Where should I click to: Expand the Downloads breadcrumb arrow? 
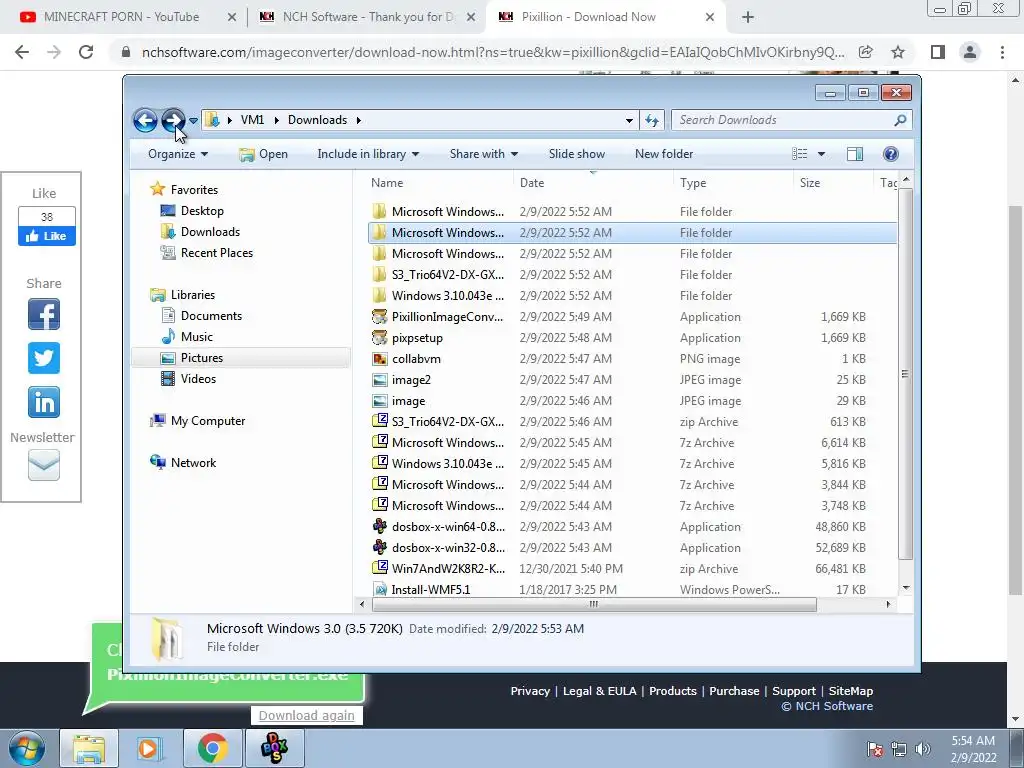[359, 120]
